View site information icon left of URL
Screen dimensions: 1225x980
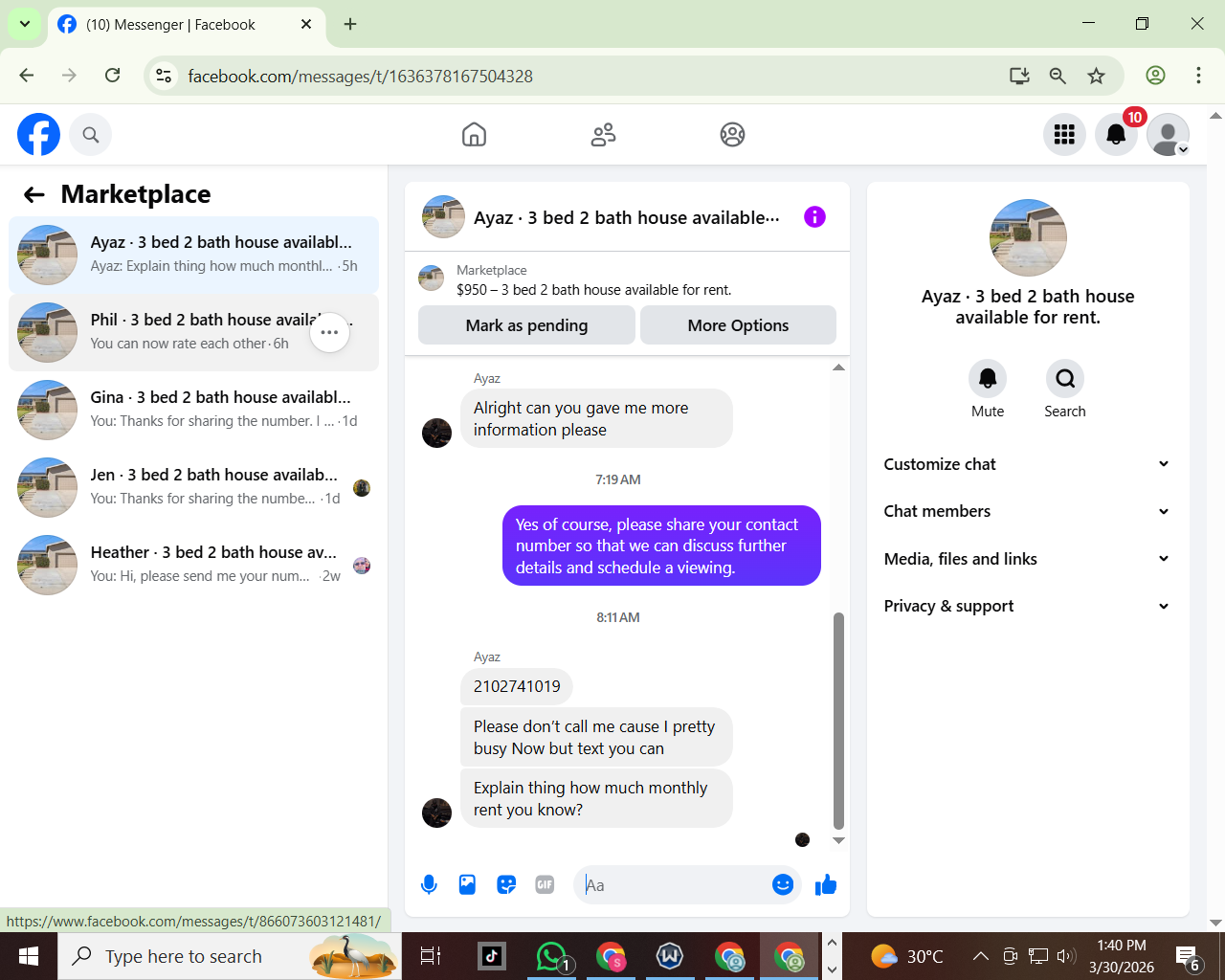point(165,76)
